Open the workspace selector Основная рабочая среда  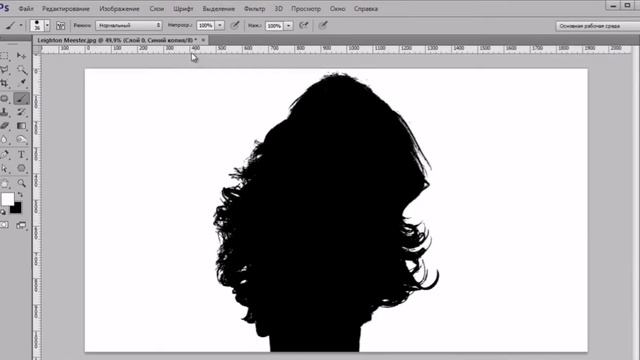click(x=597, y=26)
